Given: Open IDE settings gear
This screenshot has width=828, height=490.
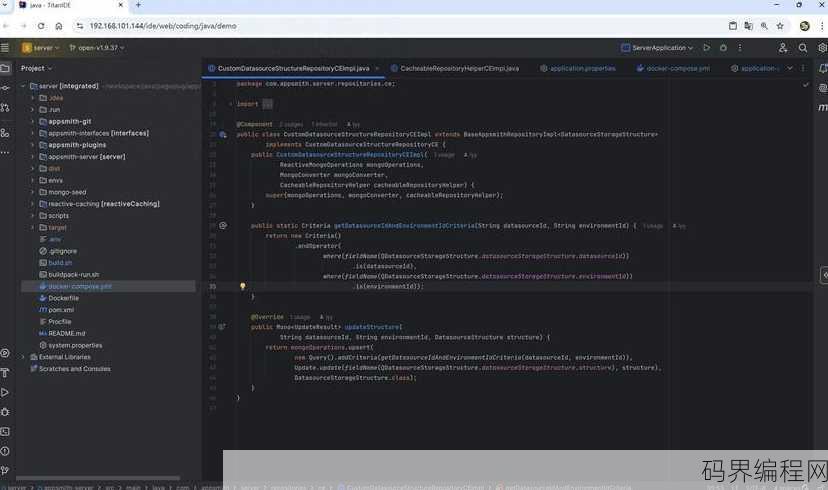Looking at the screenshot, I should pos(823,48).
